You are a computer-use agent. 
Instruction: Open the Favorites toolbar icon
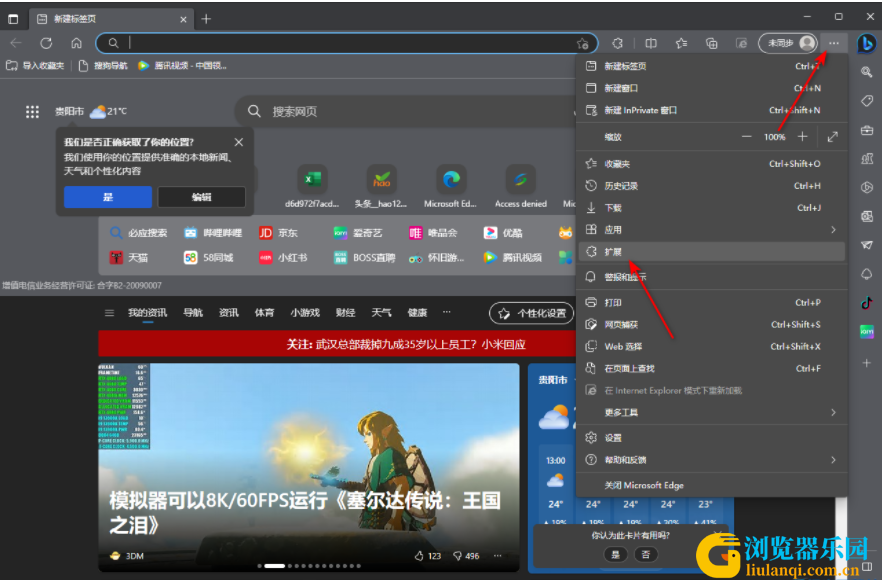(x=681, y=43)
